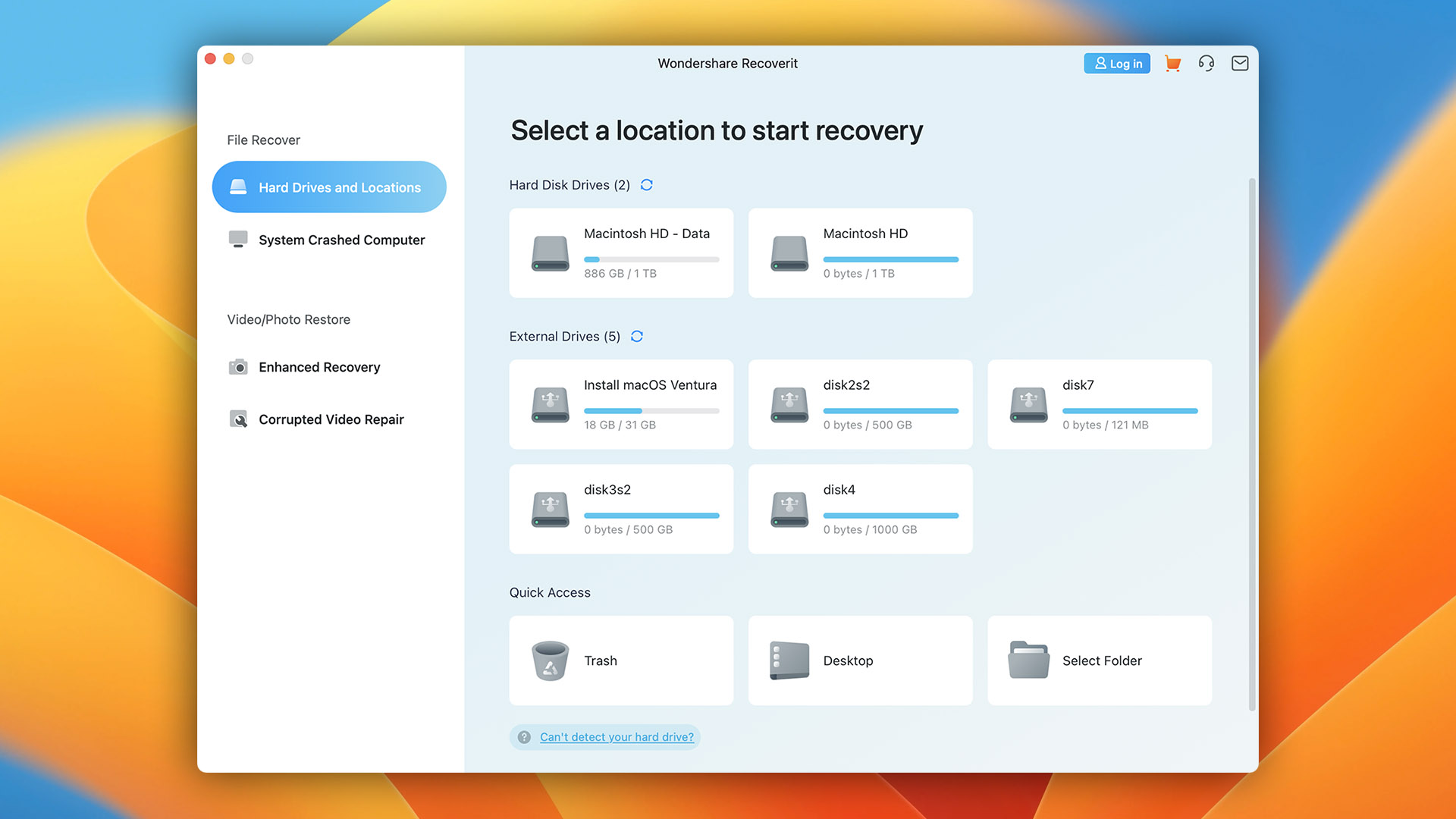1456x819 pixels.
Task: Click the Macintosh HD usage bar
Action: coord(891,259)
